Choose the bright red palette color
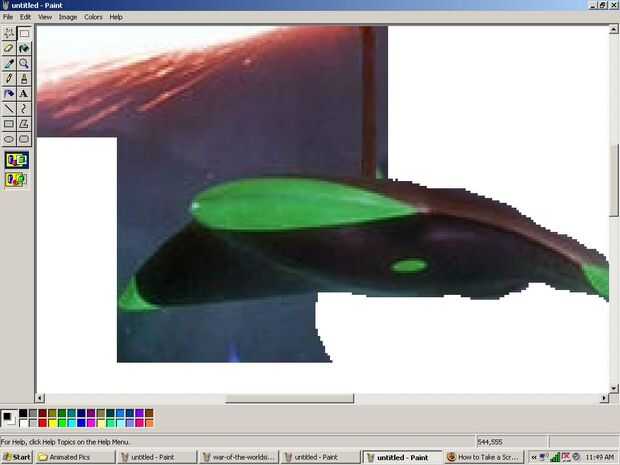620x465 pixels. point(43,423)
